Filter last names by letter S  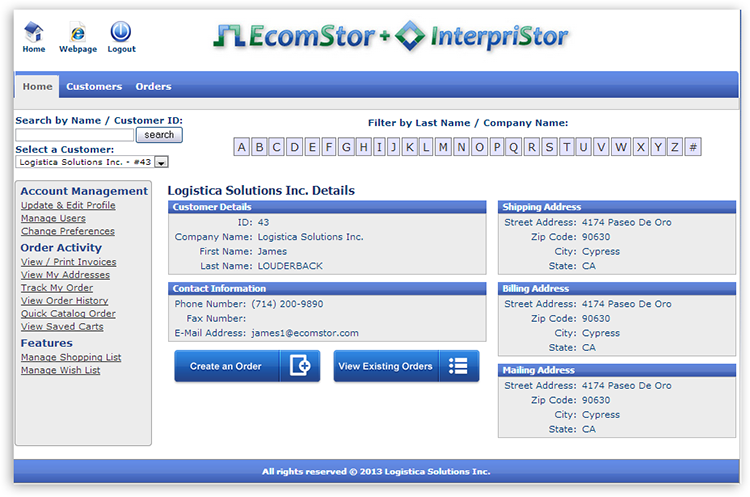pyautogui.click(x=549, y=147)
